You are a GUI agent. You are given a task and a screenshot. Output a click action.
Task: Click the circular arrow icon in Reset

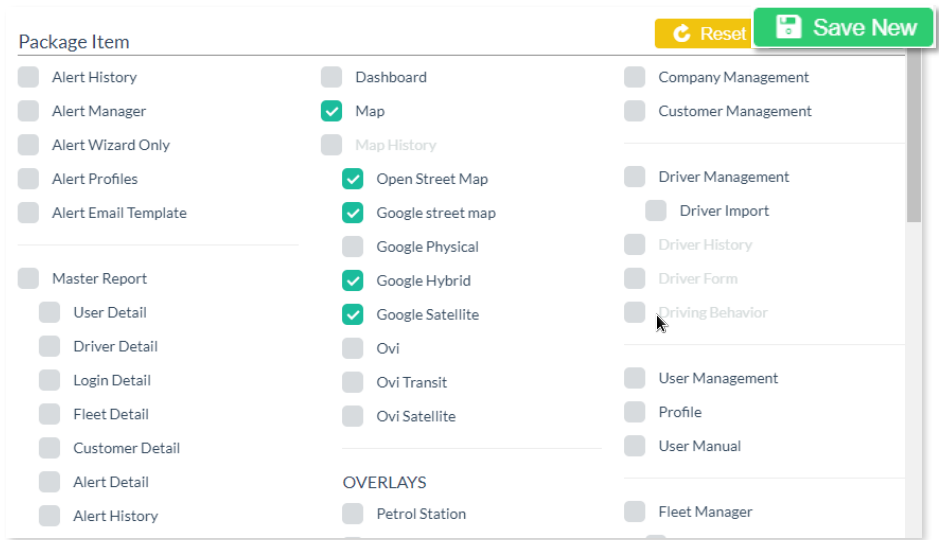682,33
